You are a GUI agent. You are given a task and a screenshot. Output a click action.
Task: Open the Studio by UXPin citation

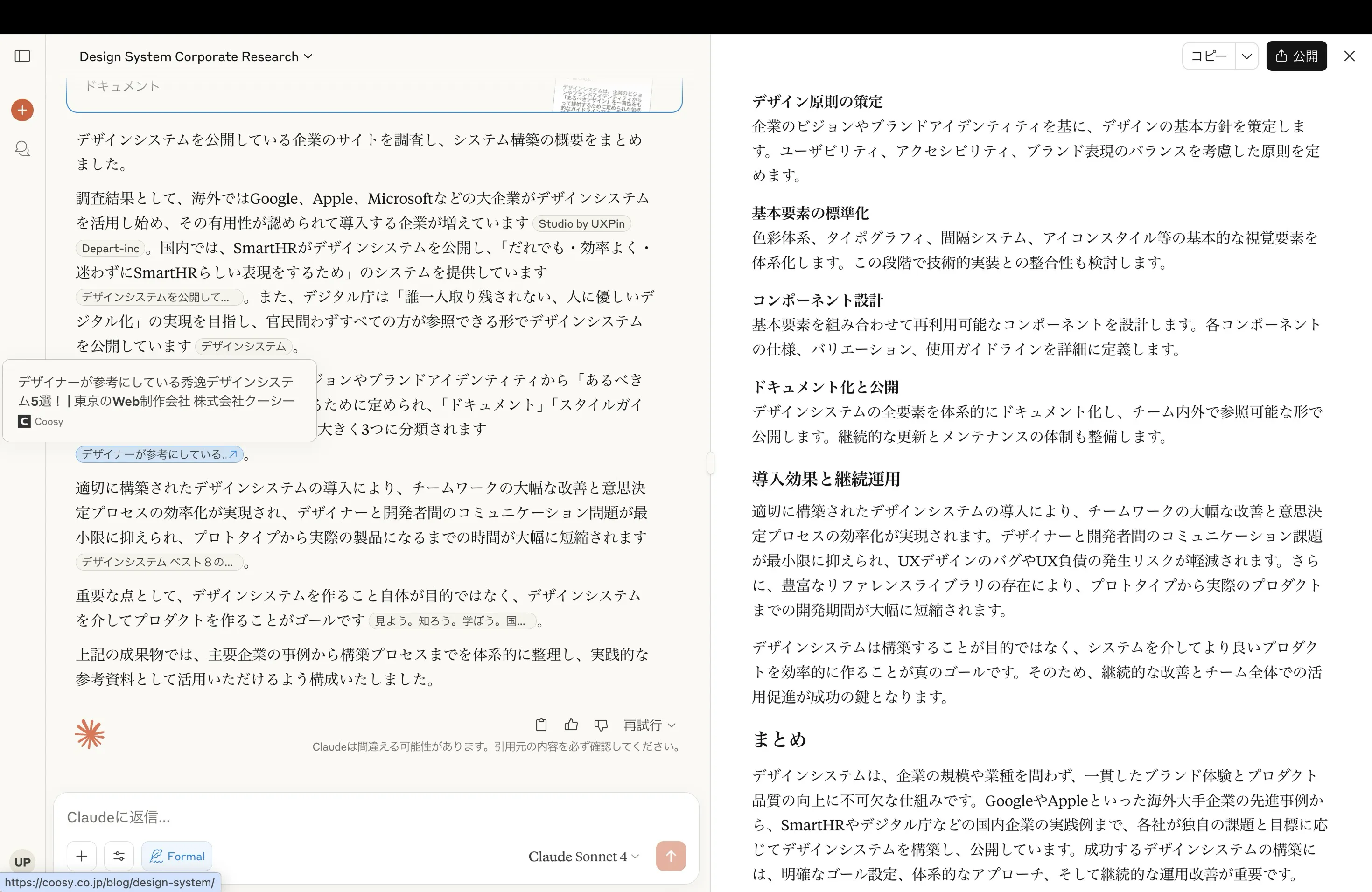[581, 223]
